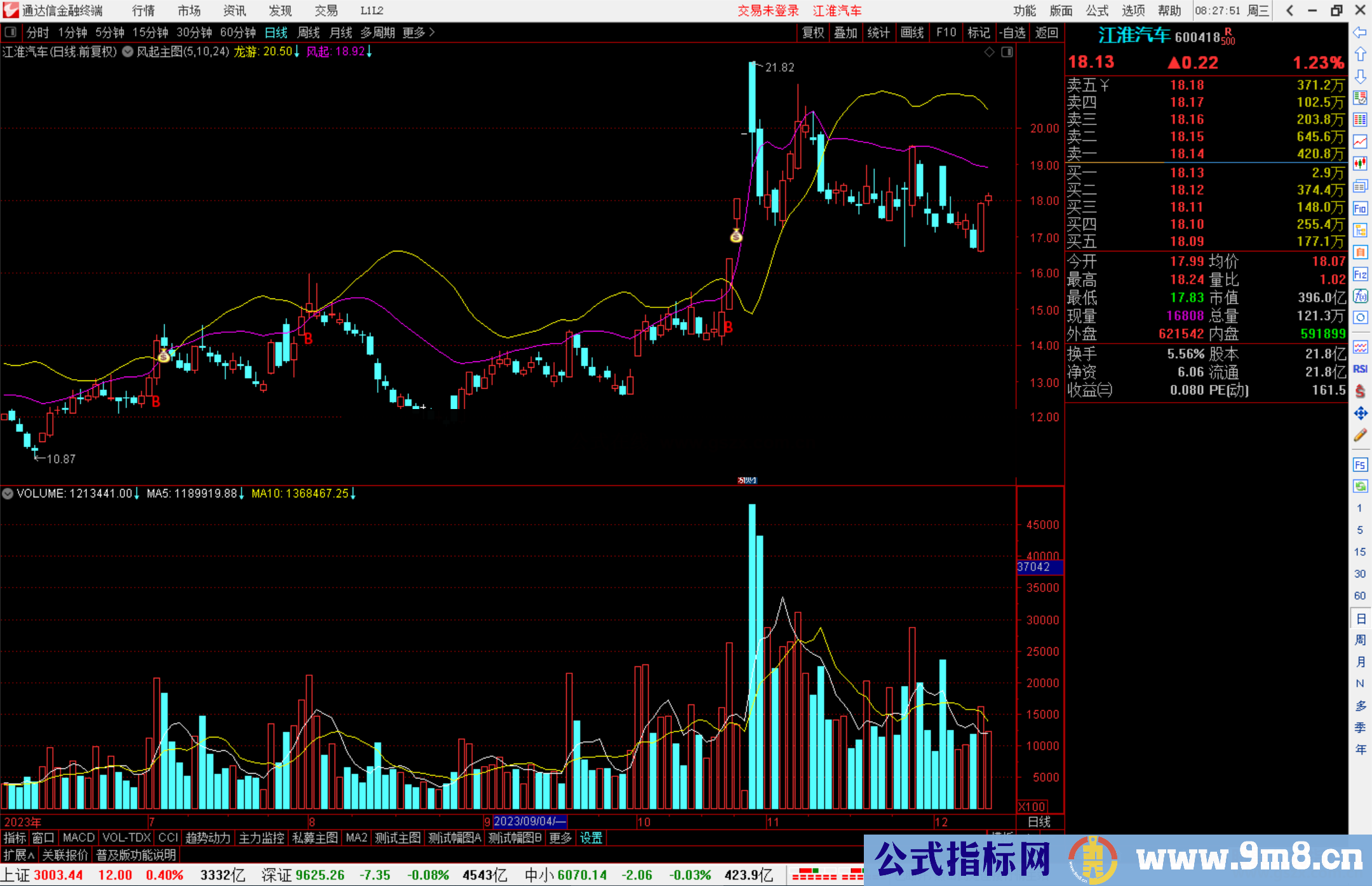
Task: Open the 行情 menu
Action: point(144,11)
